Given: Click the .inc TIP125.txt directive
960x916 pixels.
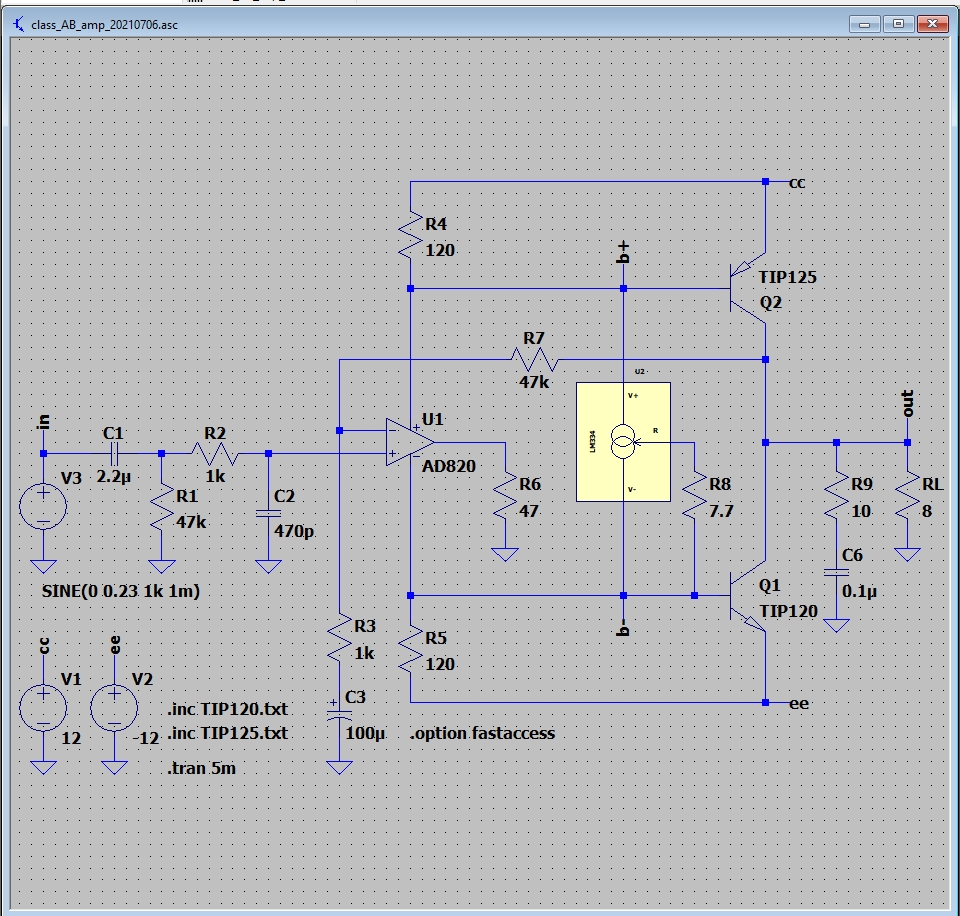Looking at the screenshot, I should point(227,733).
